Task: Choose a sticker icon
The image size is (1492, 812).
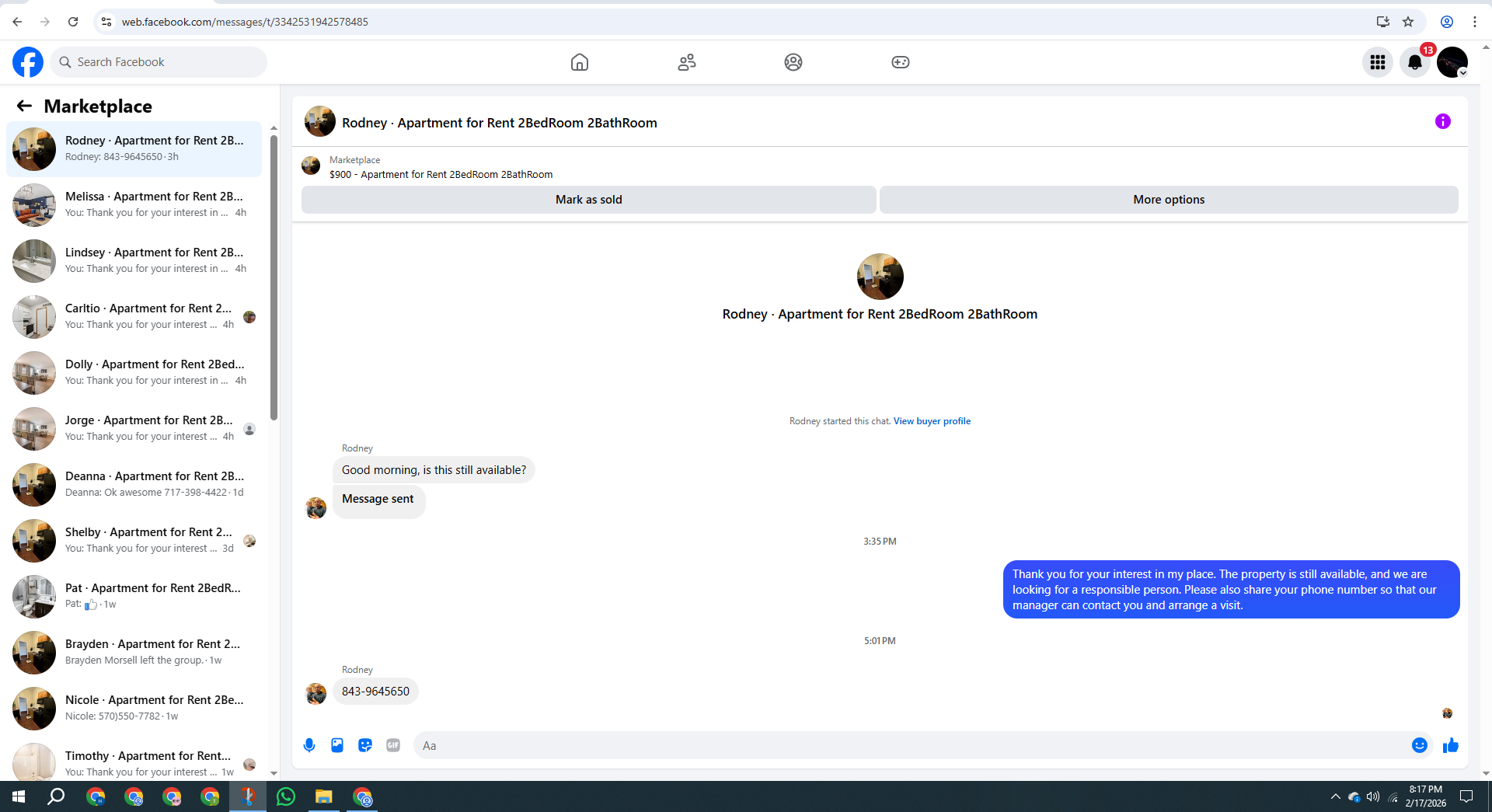Action: point(365,745)
